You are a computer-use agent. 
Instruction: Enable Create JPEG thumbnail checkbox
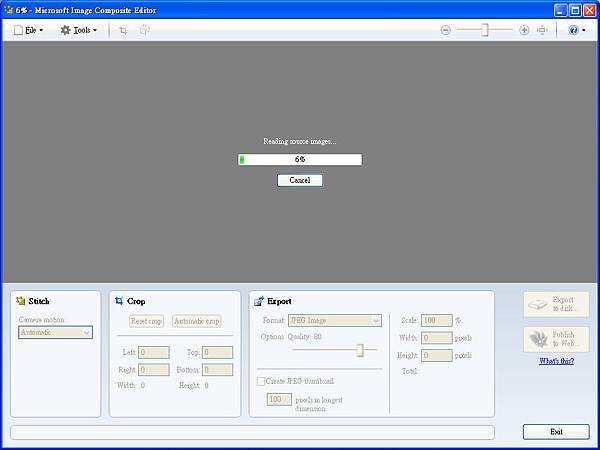click(x=261, y=381)
